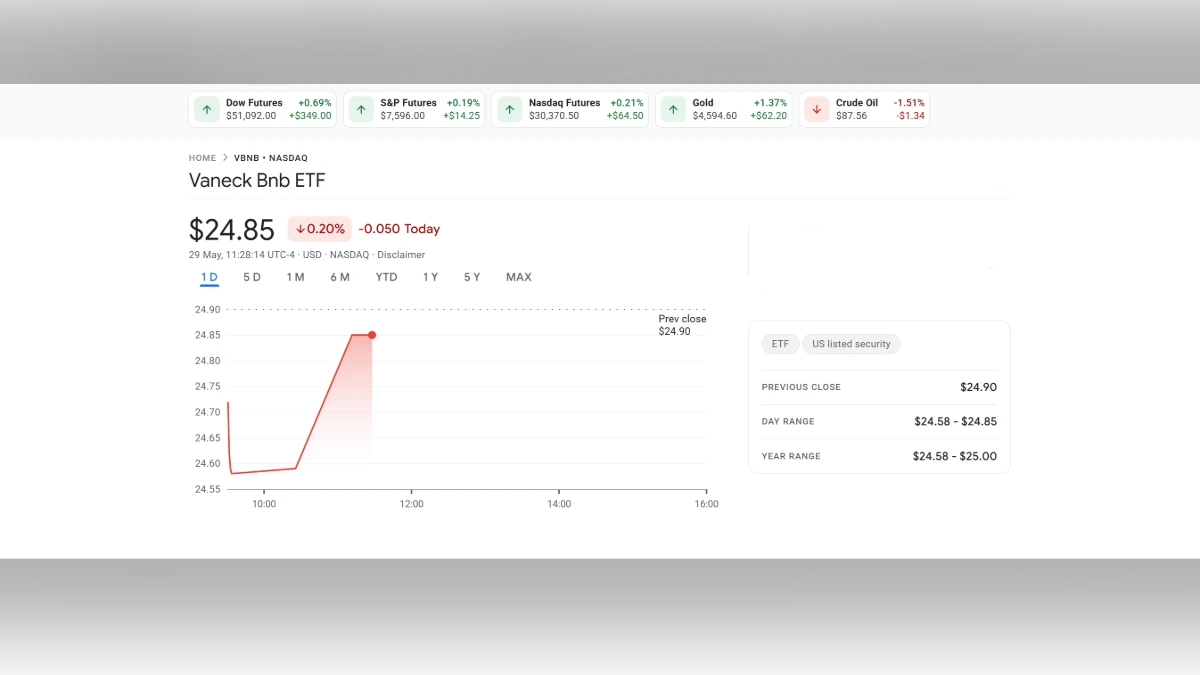Switch chart to the 6M range
This screenshot has width=1200, height=675.
340,277
